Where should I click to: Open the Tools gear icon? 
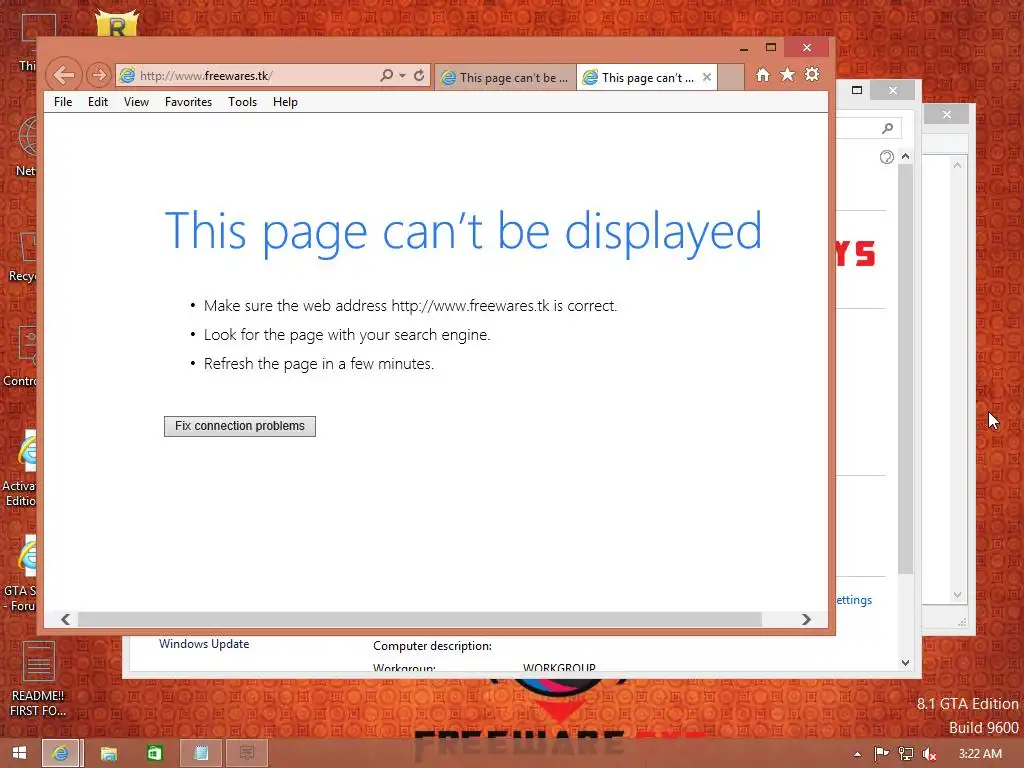click(812, 74)
